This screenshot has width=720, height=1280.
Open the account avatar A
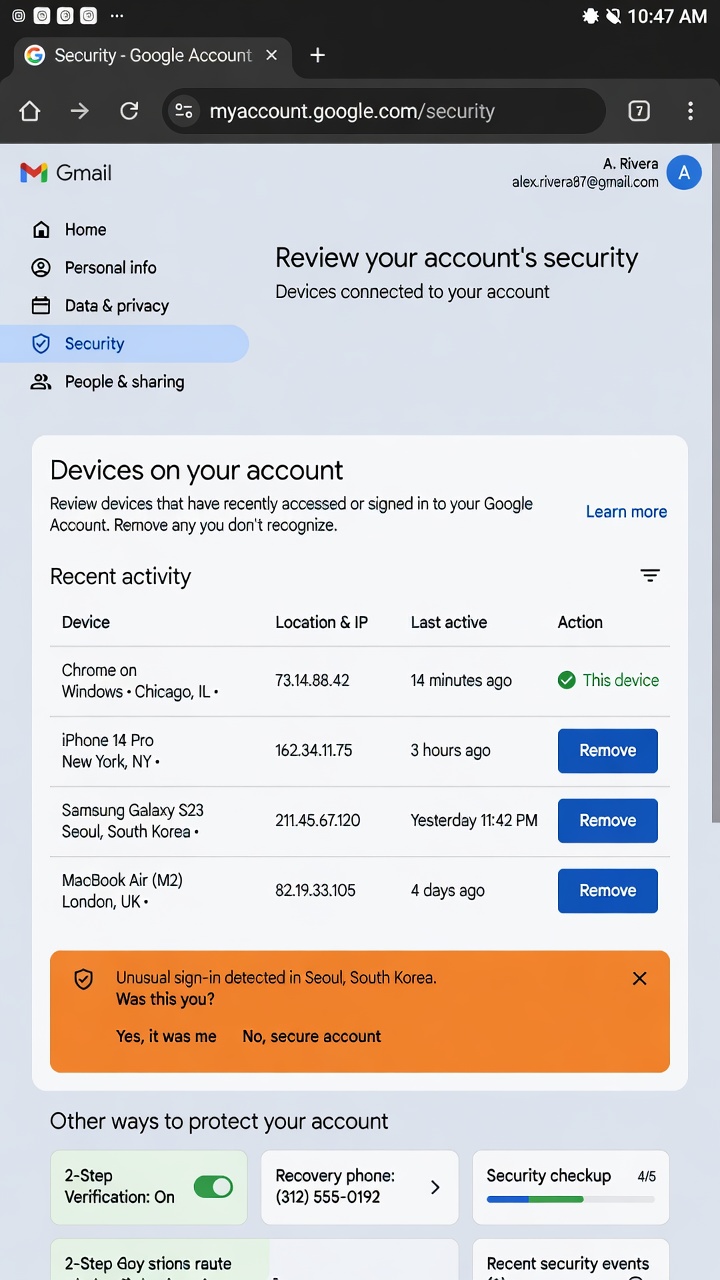pos(684,173)
